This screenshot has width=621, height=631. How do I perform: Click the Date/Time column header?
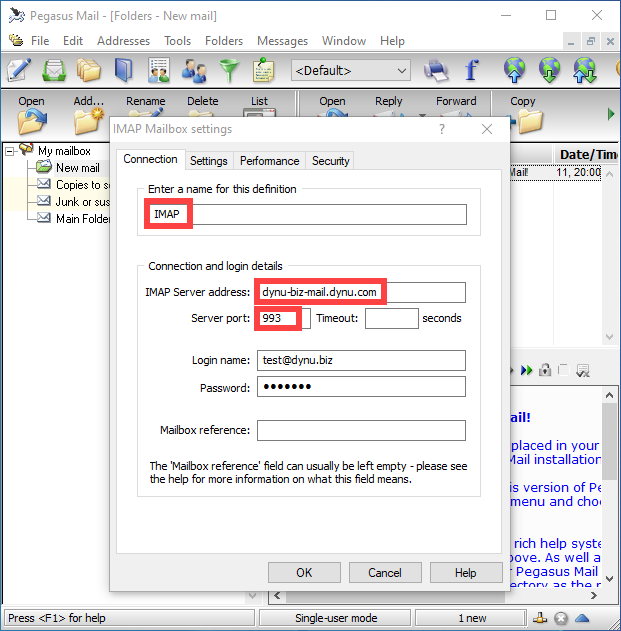point(586,155)
